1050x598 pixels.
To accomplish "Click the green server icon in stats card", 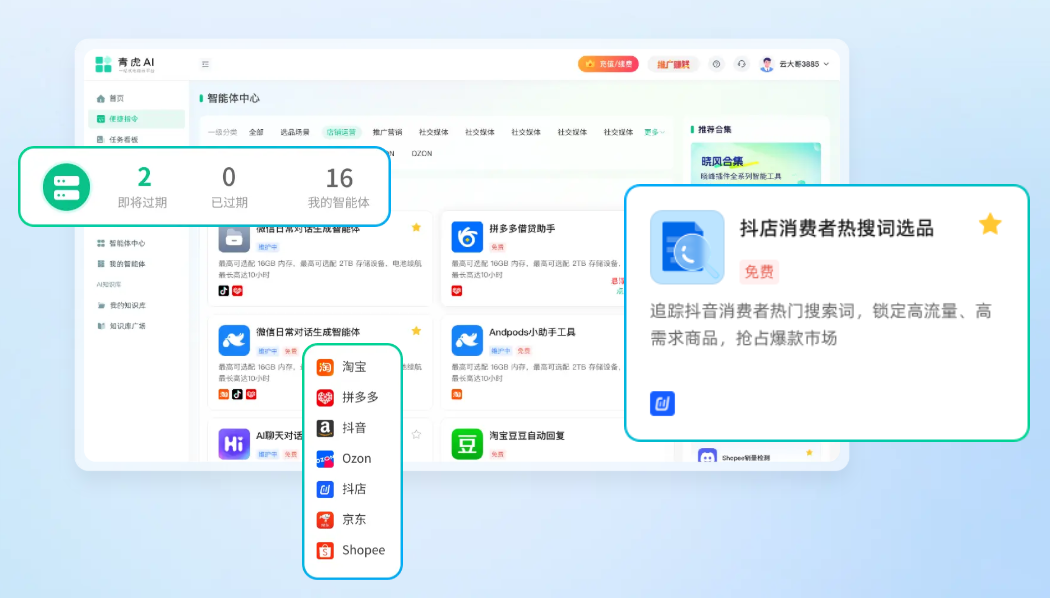I will [x=67, y=187].
